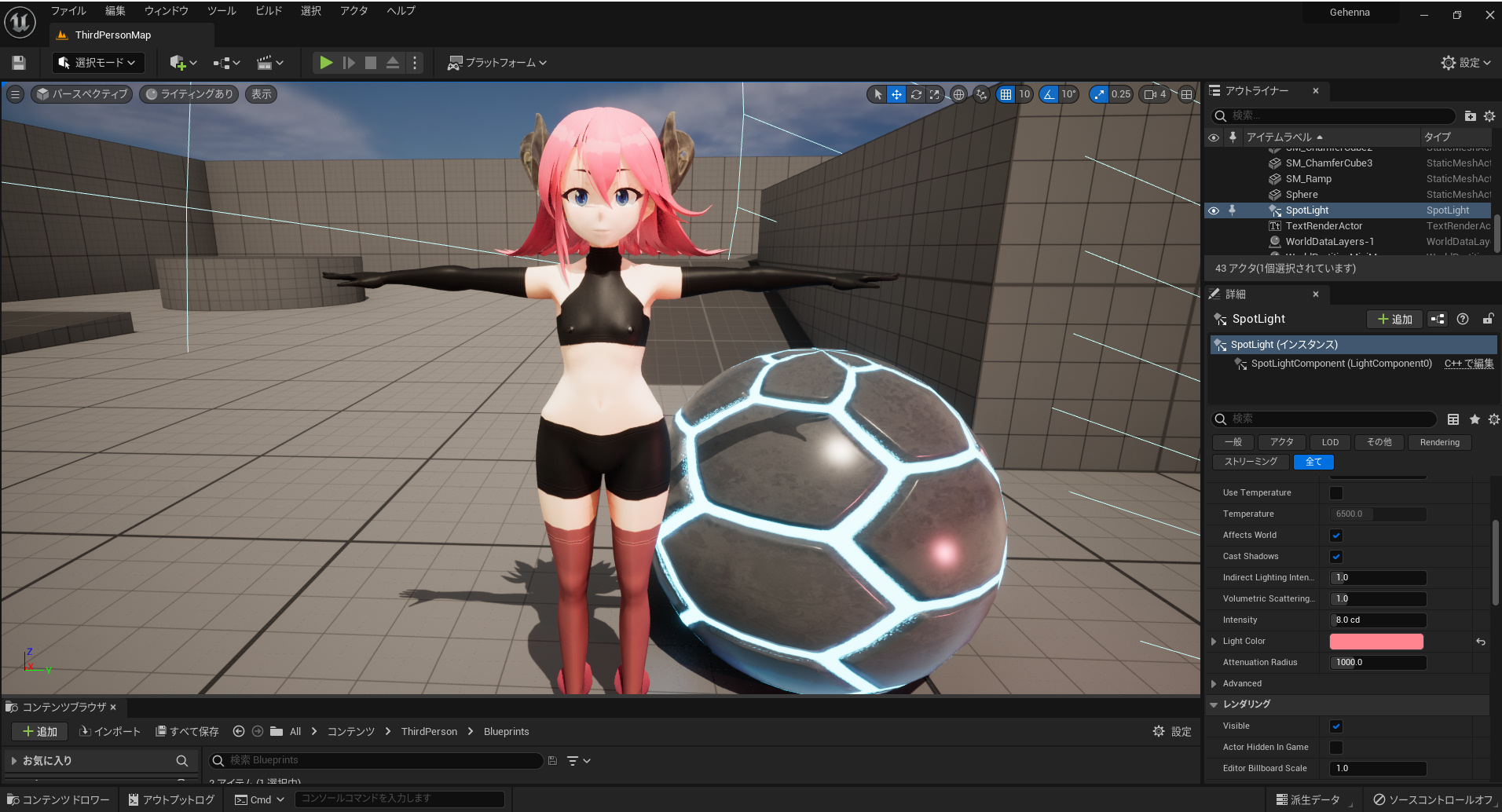This screenshot has height=812, width=1502.
Task: Start Play in Editor with green play button
Action: (326, 63)
